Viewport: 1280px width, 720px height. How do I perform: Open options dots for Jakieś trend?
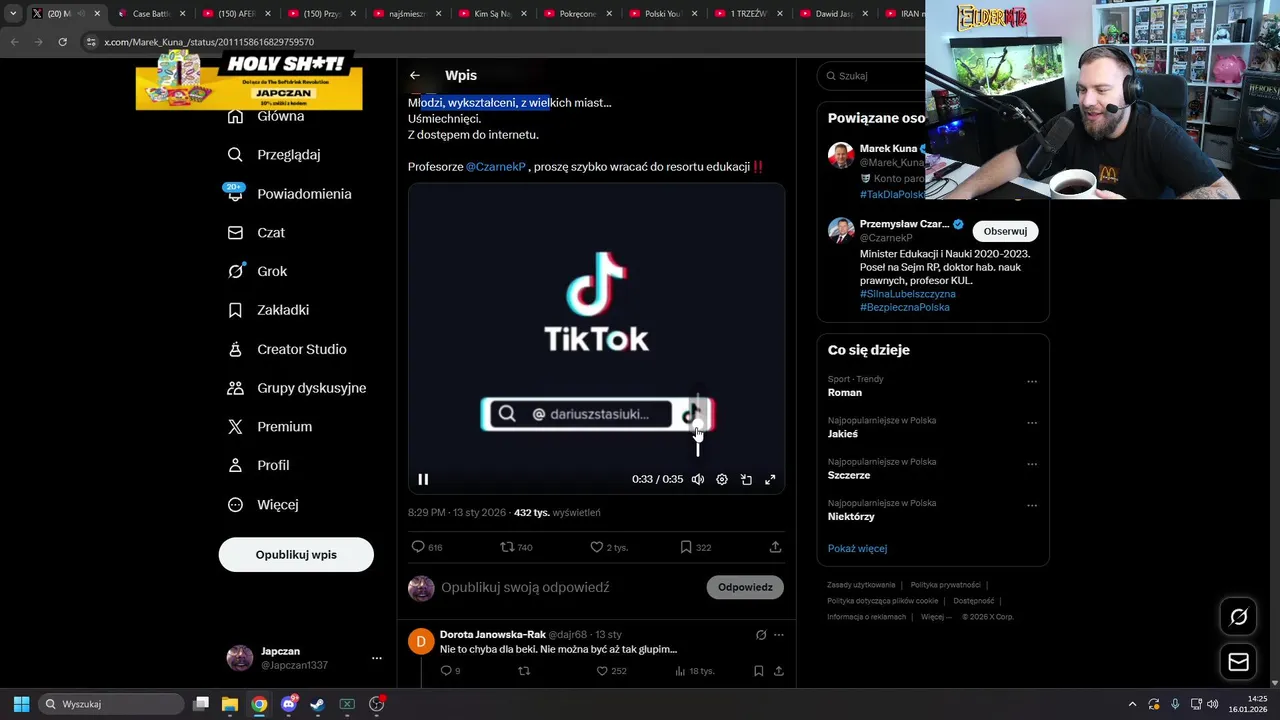click(x=1032, y=423)
